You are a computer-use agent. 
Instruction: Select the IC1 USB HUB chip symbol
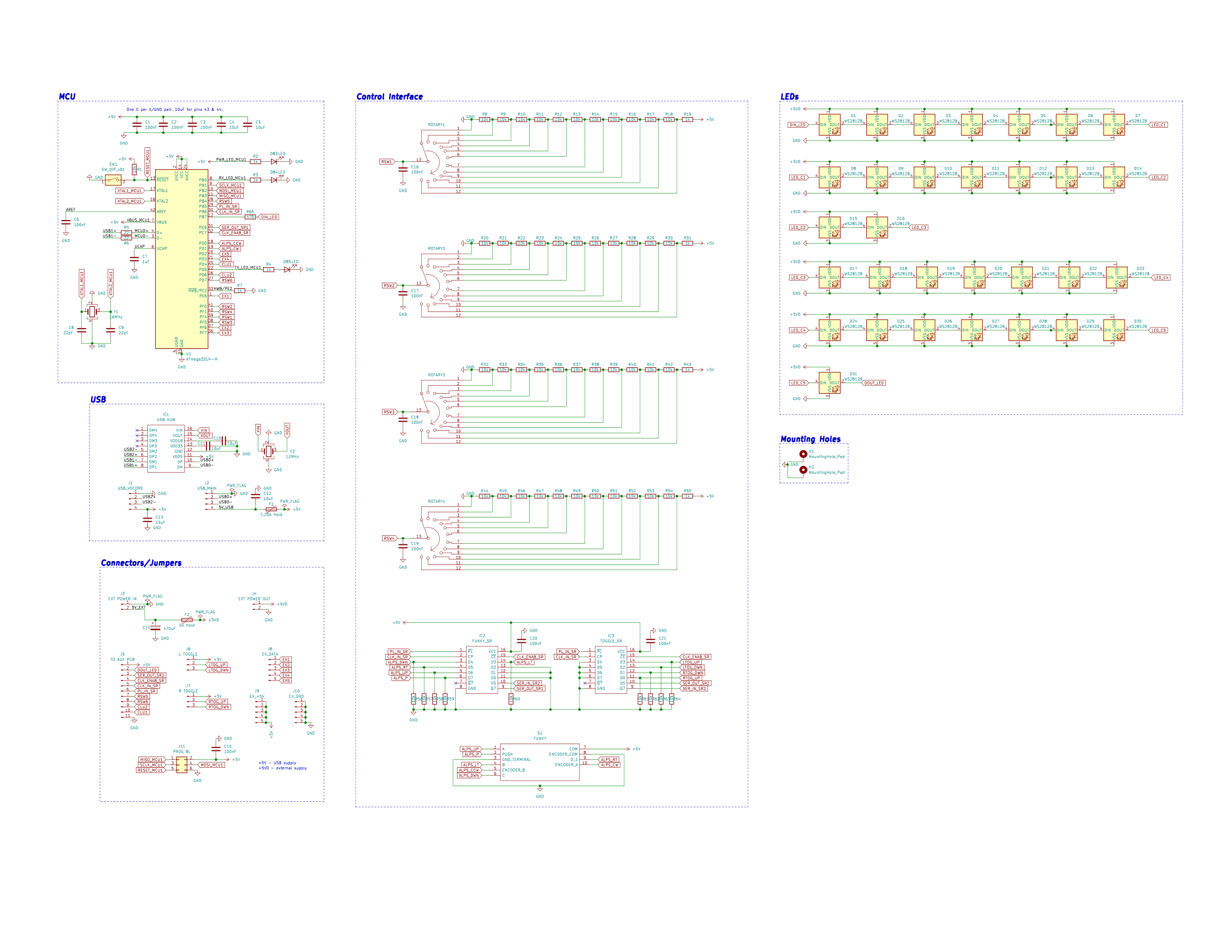pos(166,449)
